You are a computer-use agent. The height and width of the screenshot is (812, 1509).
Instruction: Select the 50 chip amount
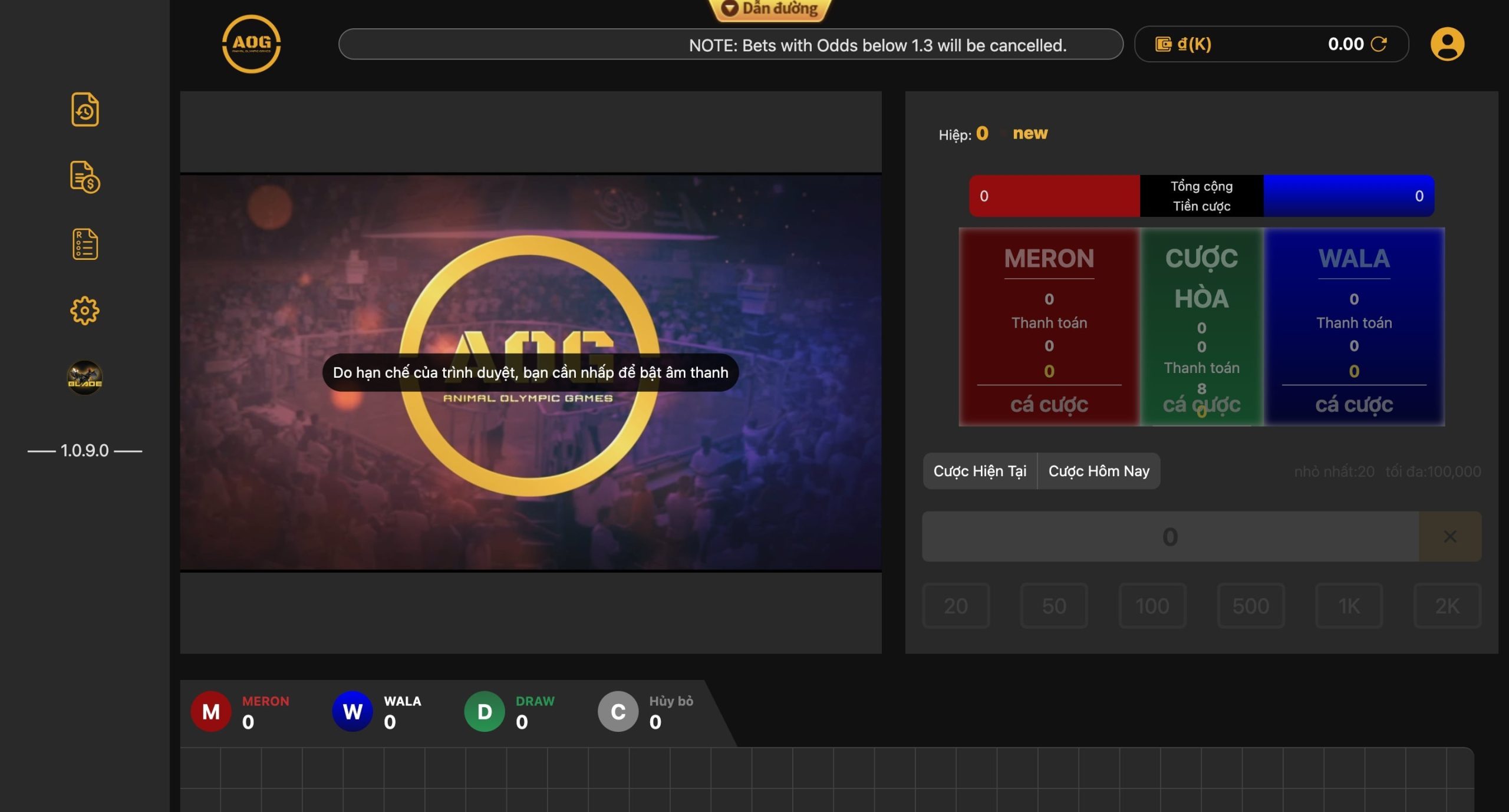point(1054,606)
